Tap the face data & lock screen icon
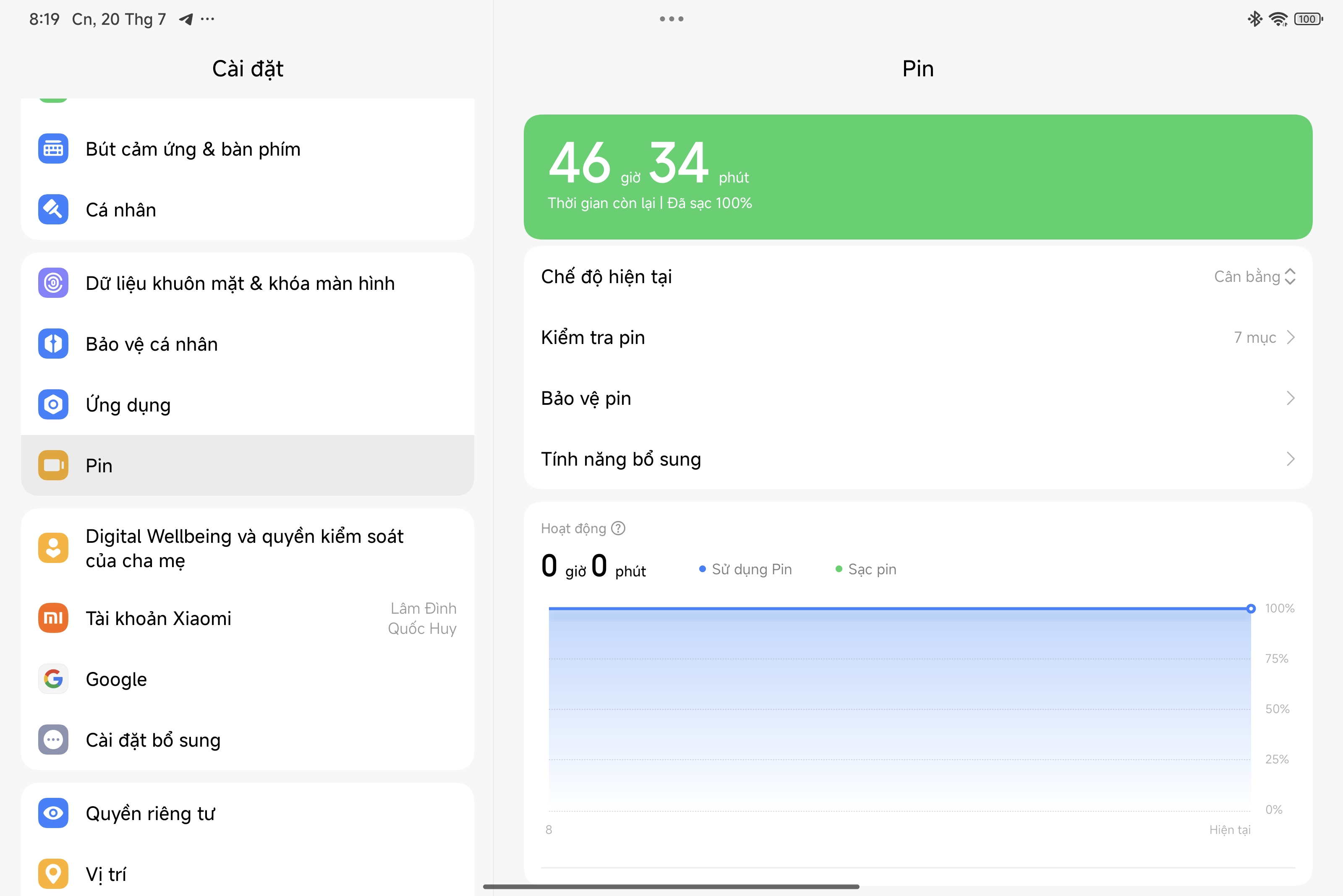 point(53,283)
